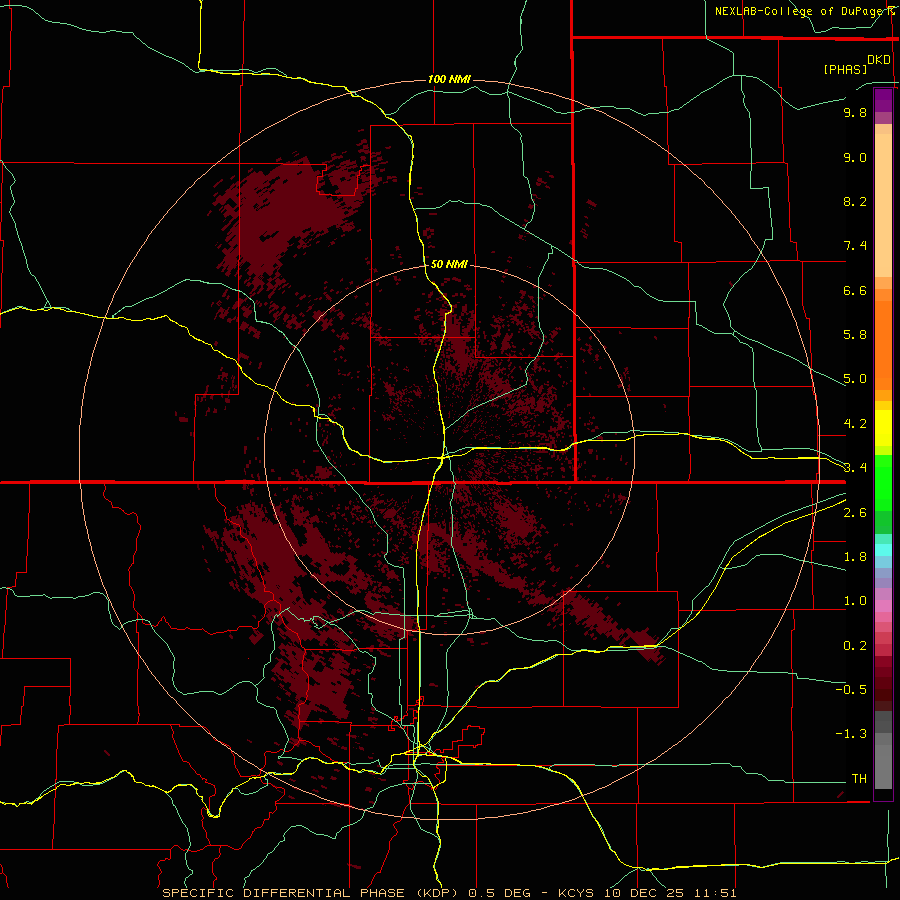Pick the pink segment of the color bar
Viewport: 900px width, 900px height.
tap(883, 606)
